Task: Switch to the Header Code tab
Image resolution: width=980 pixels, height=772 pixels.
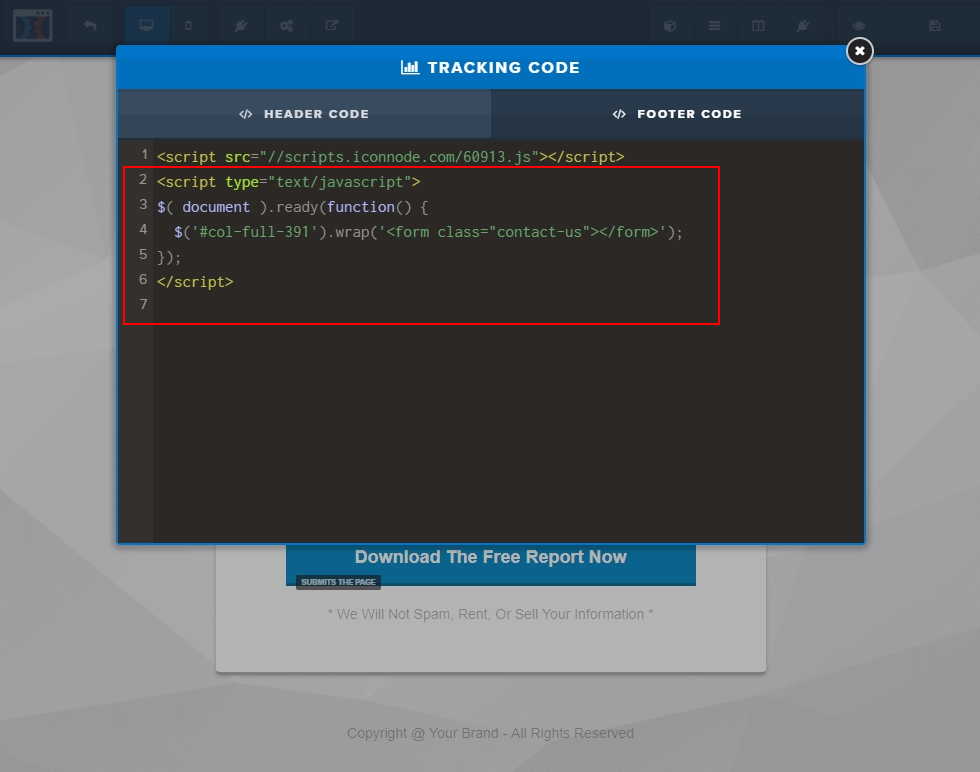Action: (304, 114)
